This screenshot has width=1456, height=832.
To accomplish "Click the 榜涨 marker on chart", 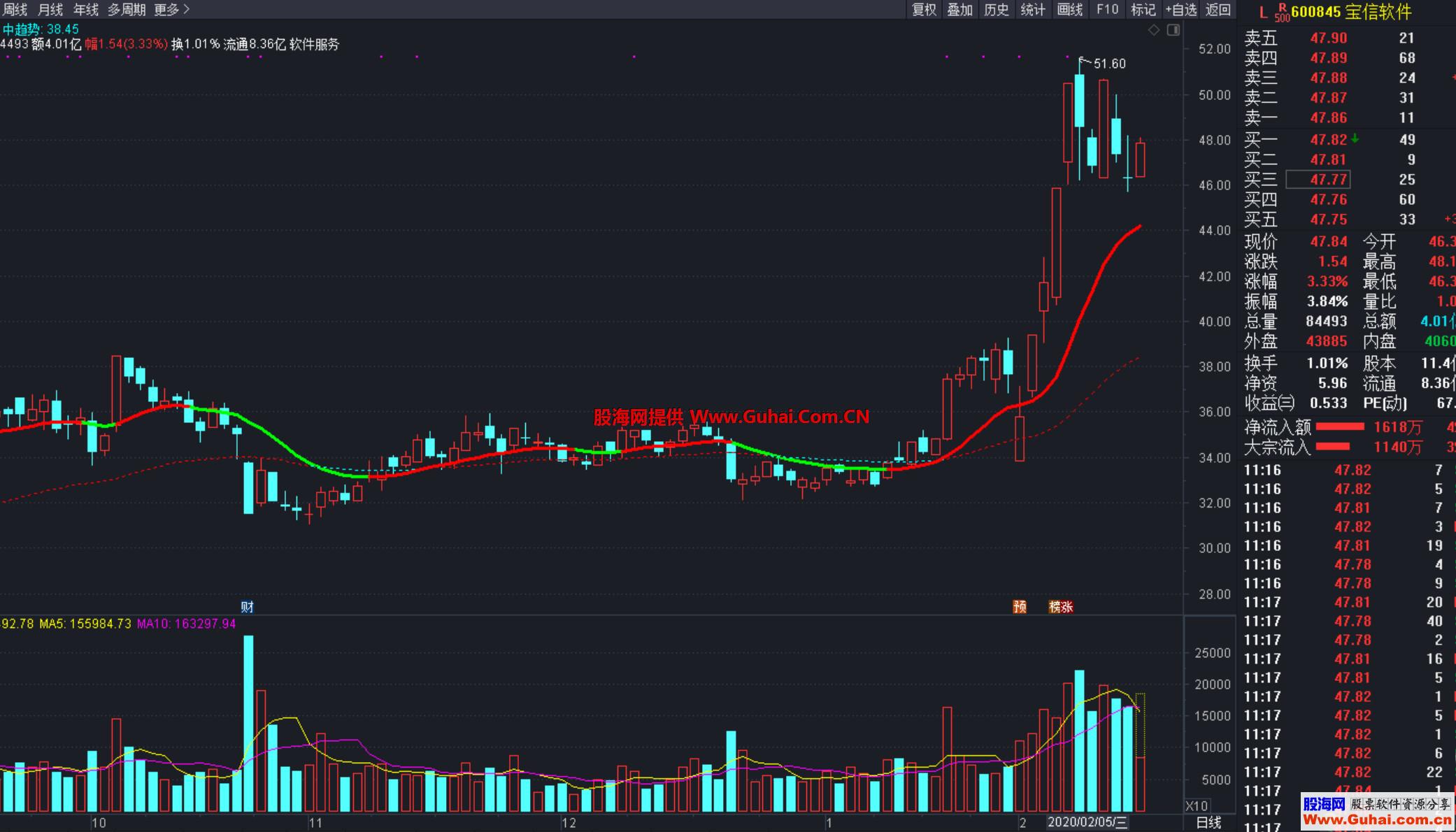I will pos(1061,606).
